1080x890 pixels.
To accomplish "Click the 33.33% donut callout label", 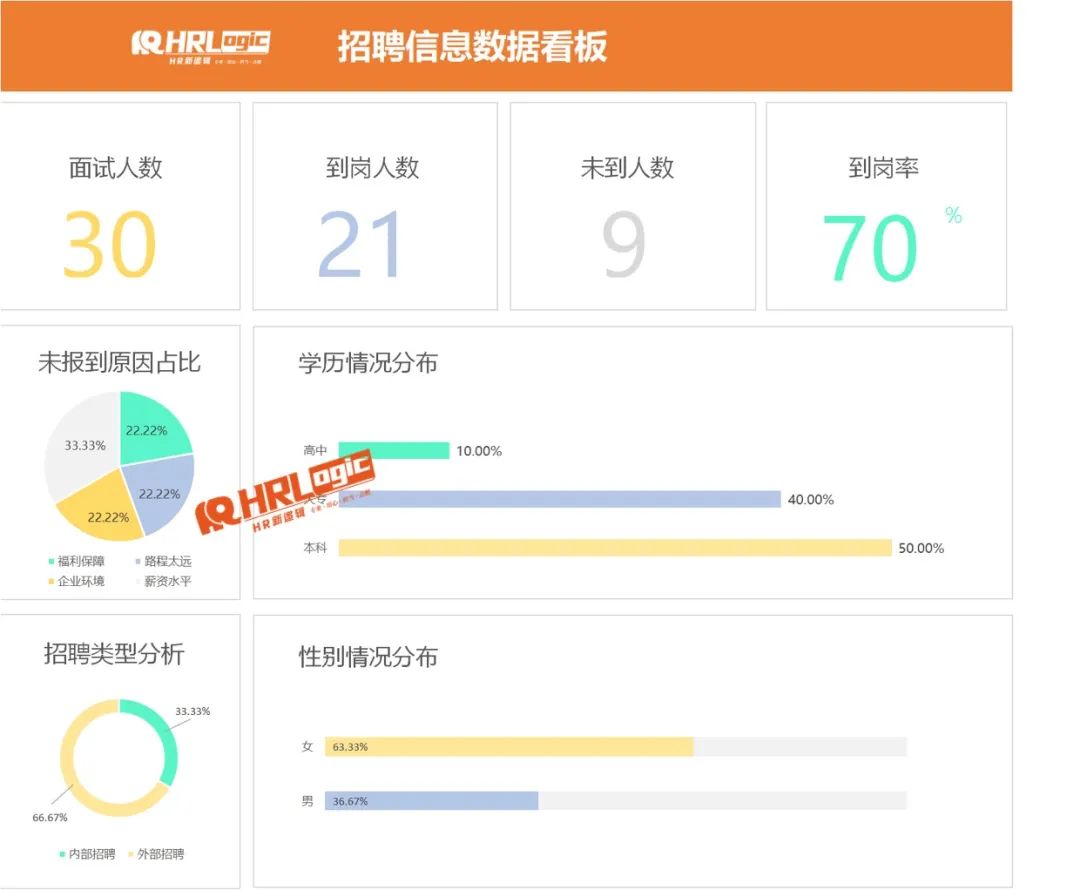I will pyautogui.click(x=192, y=711).
